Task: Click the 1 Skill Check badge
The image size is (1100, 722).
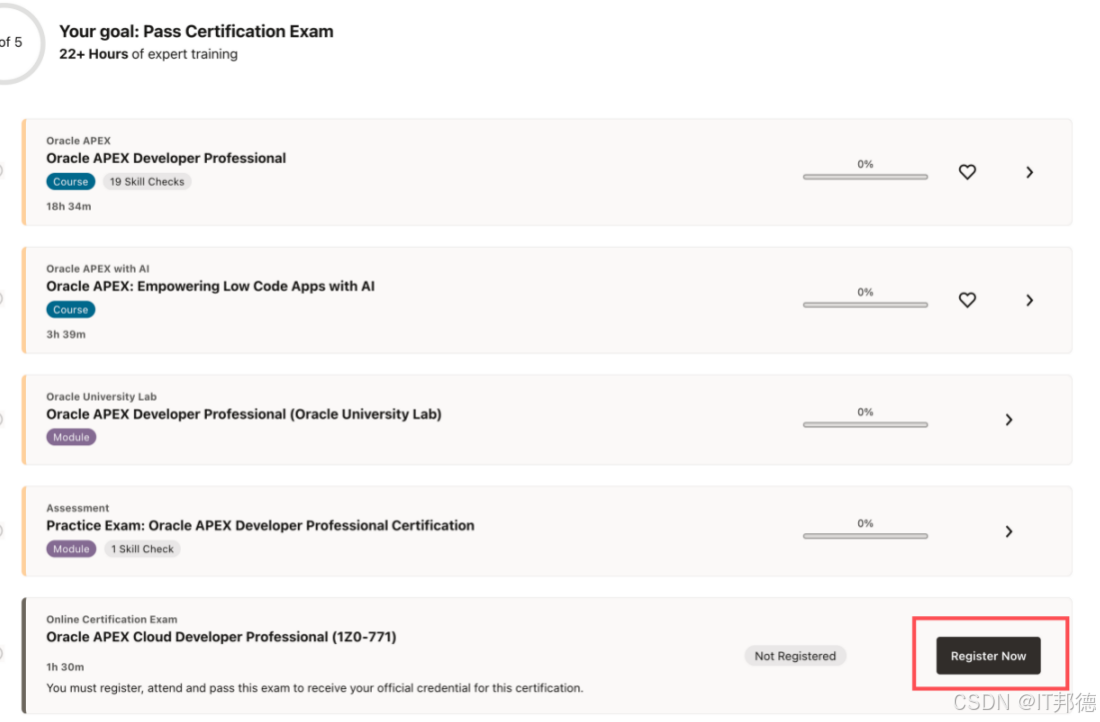Action: [x=142, y=549]
